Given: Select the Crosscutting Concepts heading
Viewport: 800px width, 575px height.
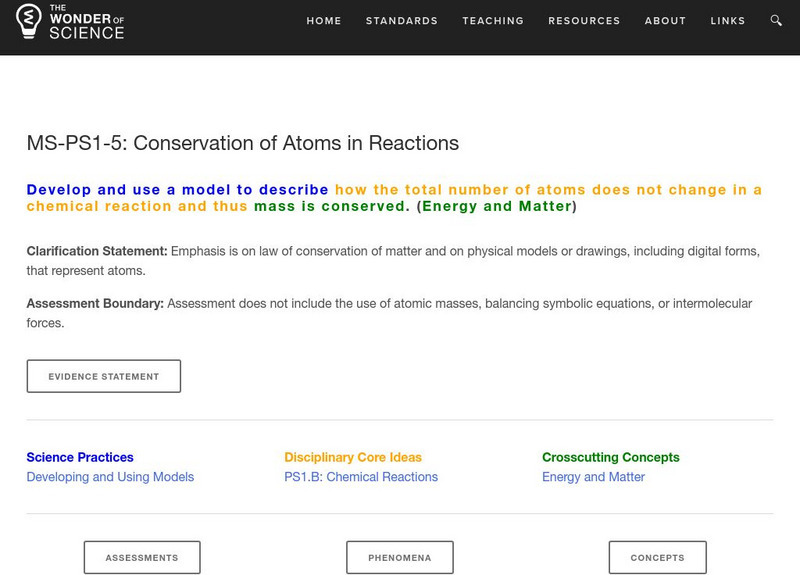Looking at the screenshot, I should [611, 457].
